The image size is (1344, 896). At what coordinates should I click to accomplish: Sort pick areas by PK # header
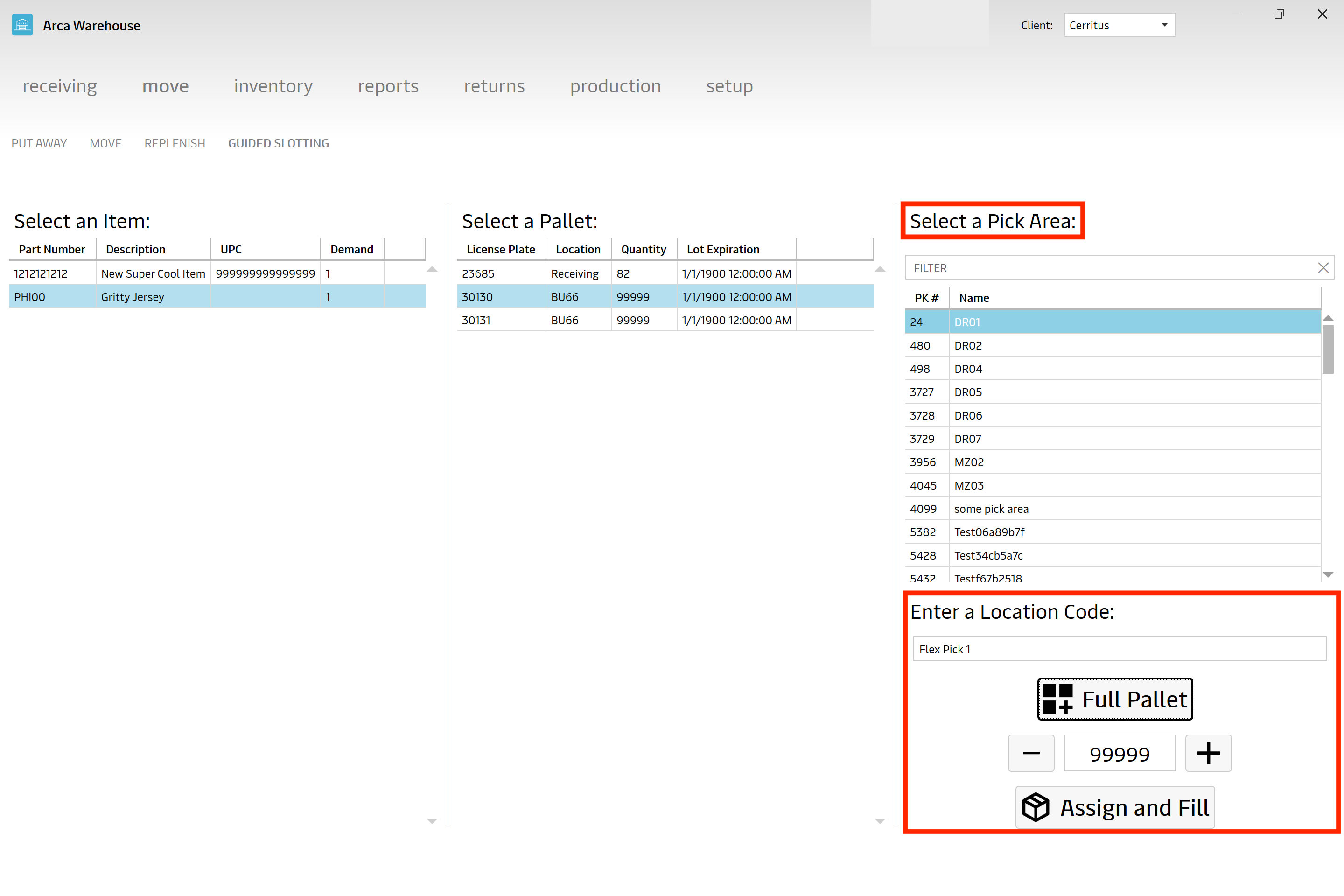click(x=927, y=298)
